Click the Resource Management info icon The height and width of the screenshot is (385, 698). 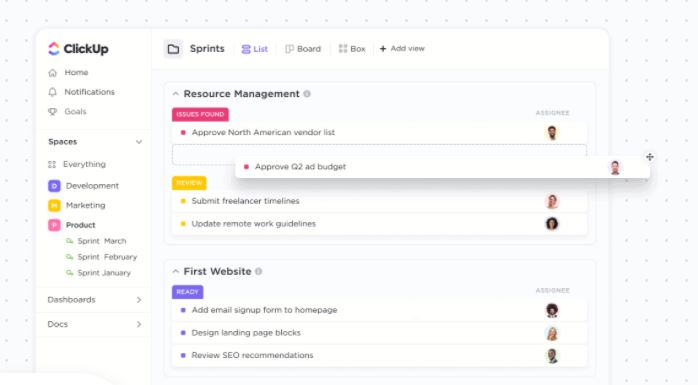tap(307, 94)
